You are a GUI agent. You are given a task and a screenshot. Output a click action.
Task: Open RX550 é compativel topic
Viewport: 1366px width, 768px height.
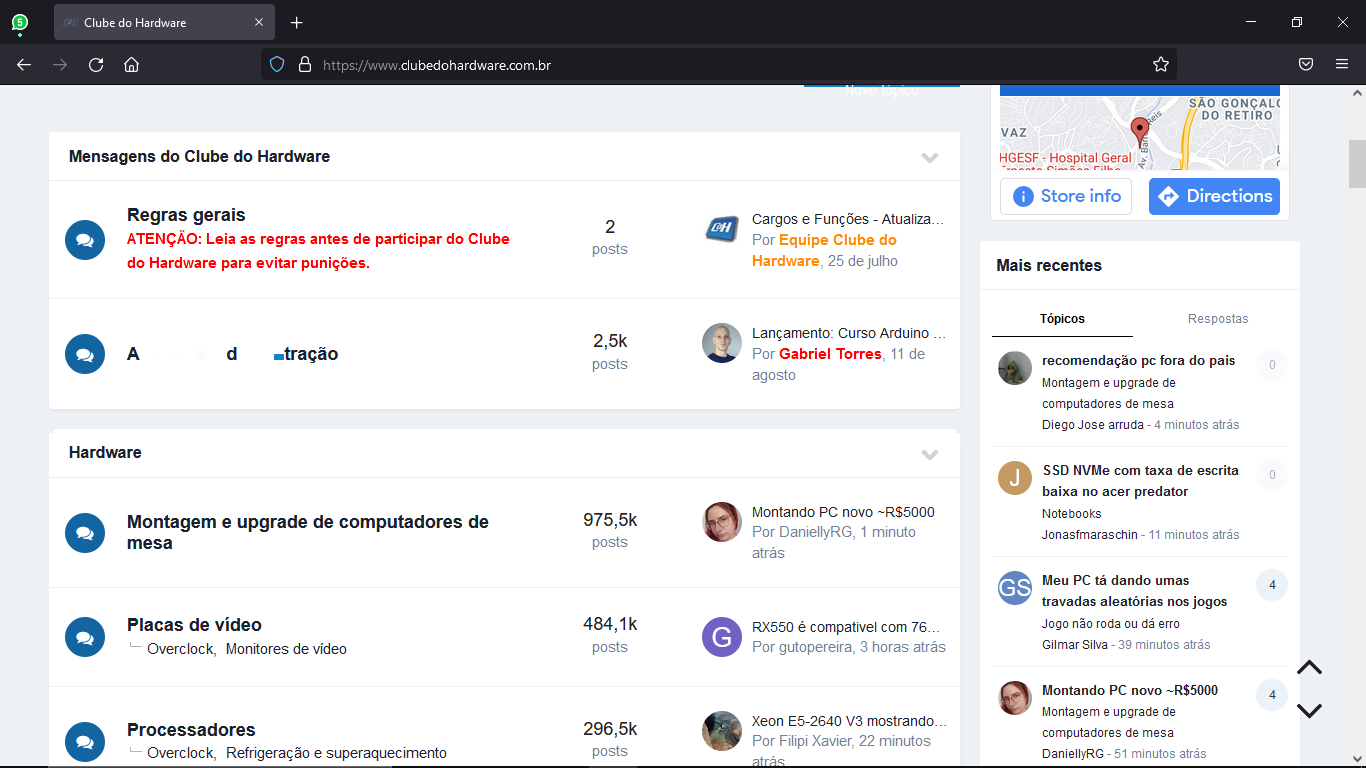[846, 627]
